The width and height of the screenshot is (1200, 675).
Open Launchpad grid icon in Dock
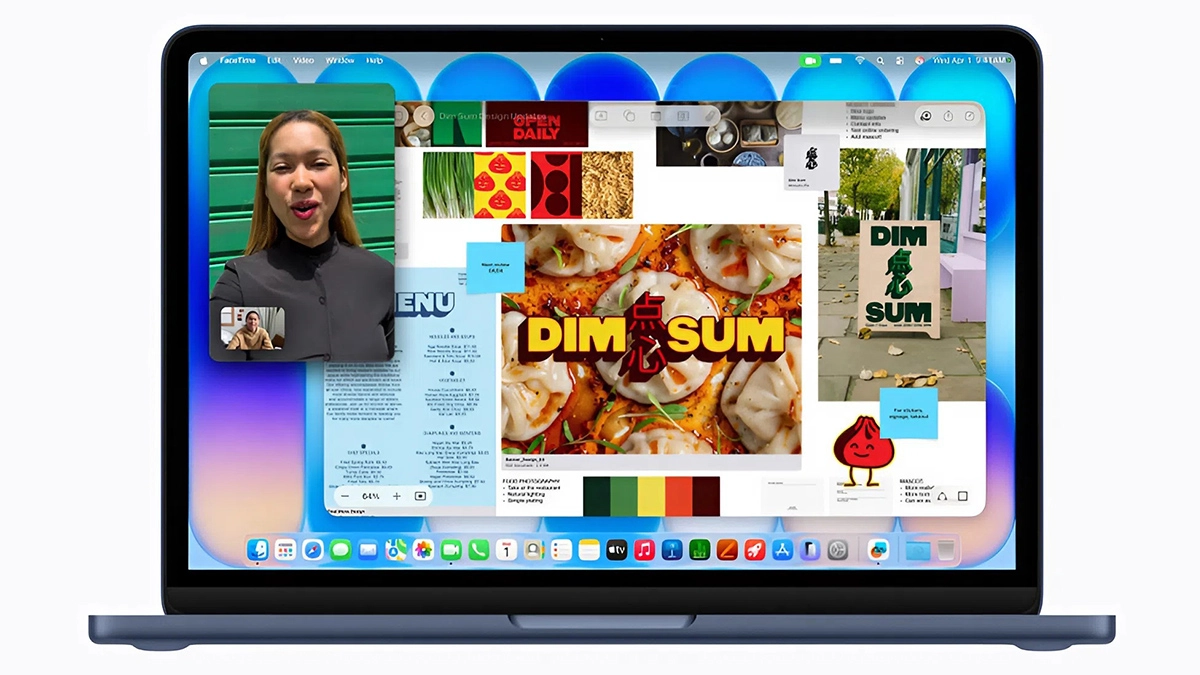[x=285, y=549]
